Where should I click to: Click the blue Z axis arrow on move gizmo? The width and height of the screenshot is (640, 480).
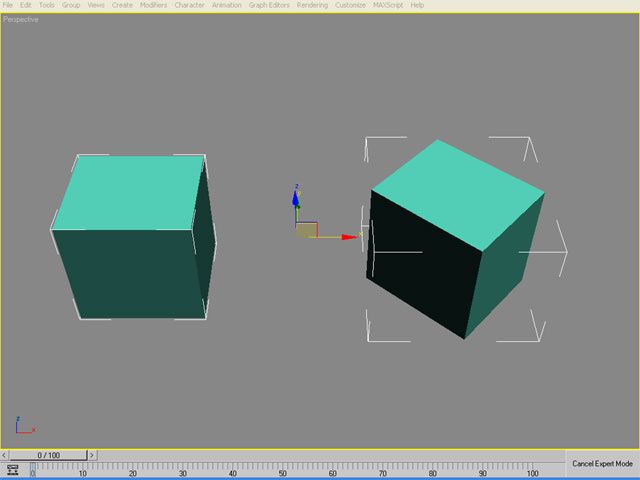(x=296, y=198)
